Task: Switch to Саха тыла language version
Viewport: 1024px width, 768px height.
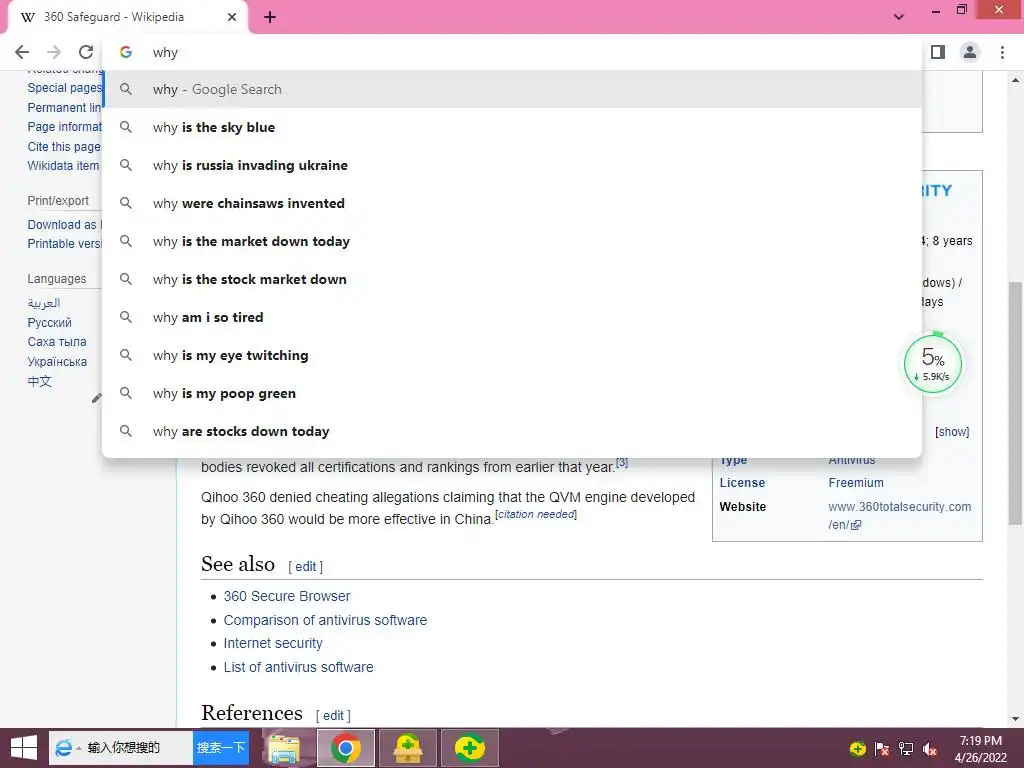Action: tap(57, 342)
